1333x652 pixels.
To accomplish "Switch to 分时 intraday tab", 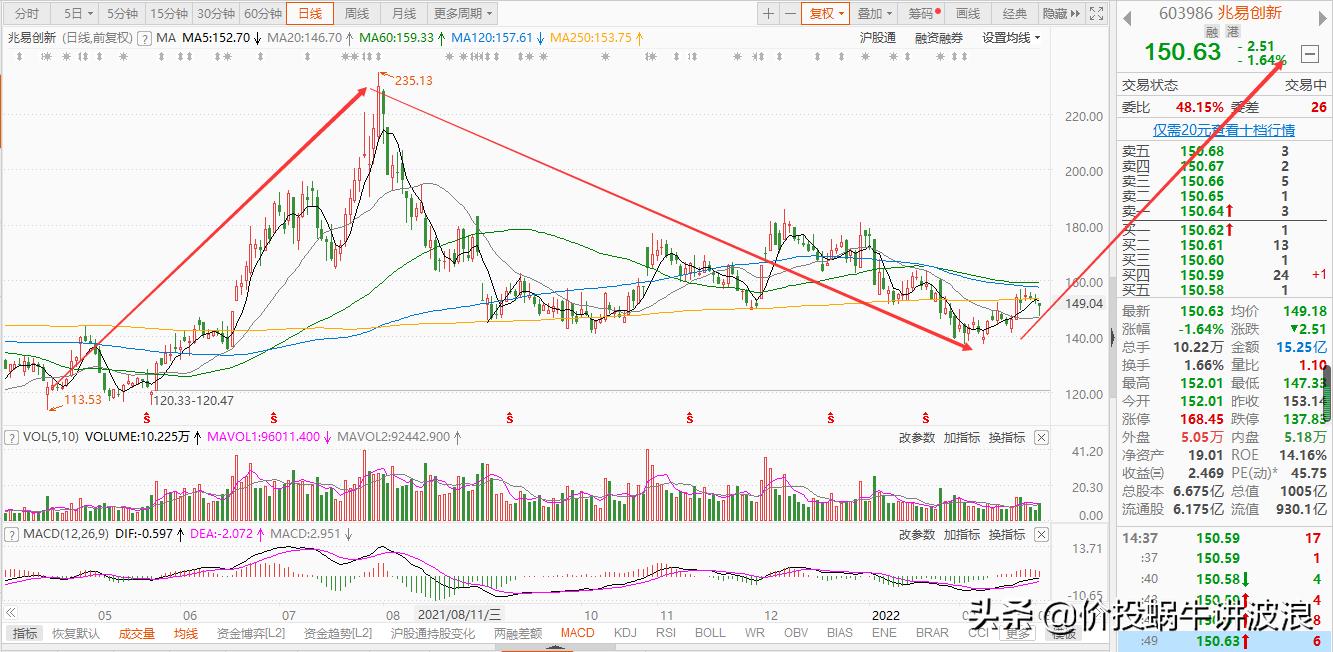I will (x=27, y=14).
